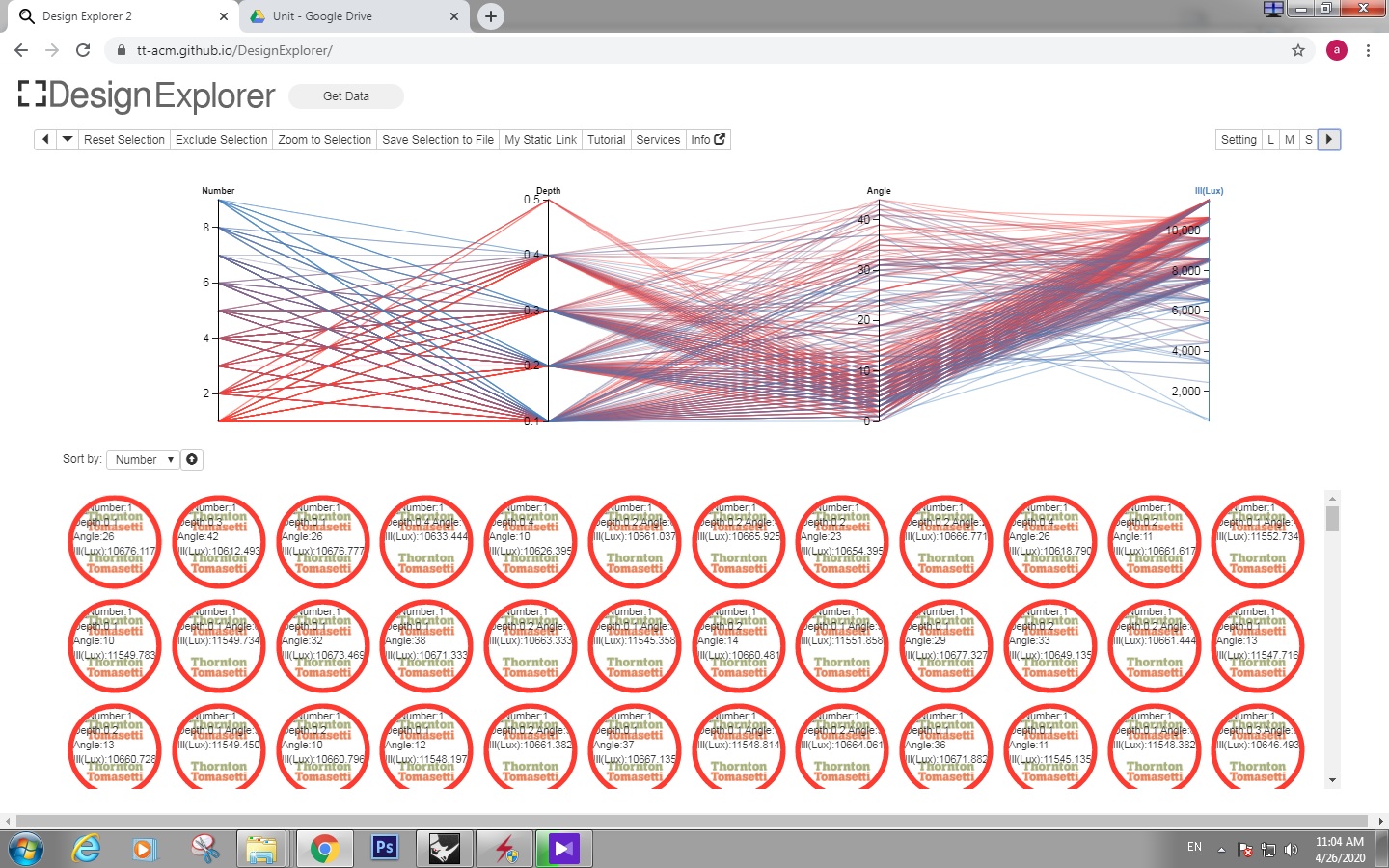Toggle the sort order round icon
The image size is (1389, 868).
(x=192, y=460)
